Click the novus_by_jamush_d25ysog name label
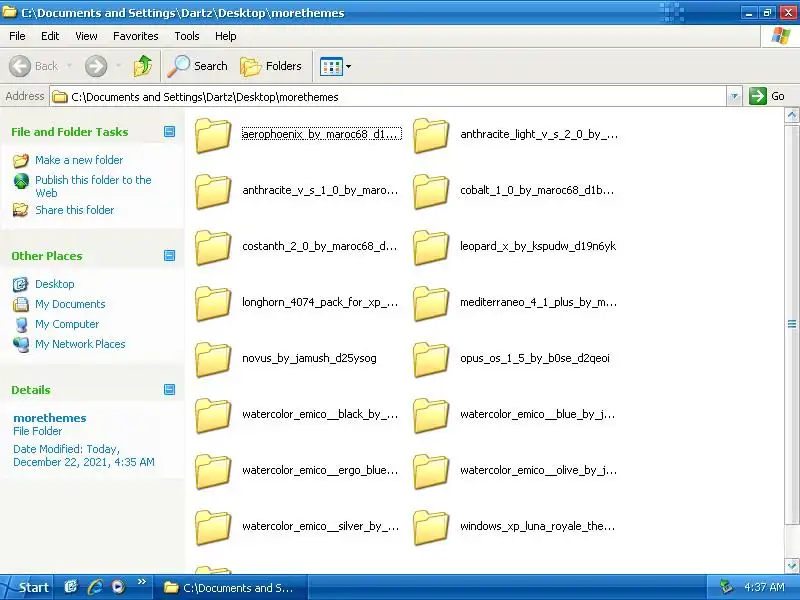This screenshot has height=600, width=800. 309,358
